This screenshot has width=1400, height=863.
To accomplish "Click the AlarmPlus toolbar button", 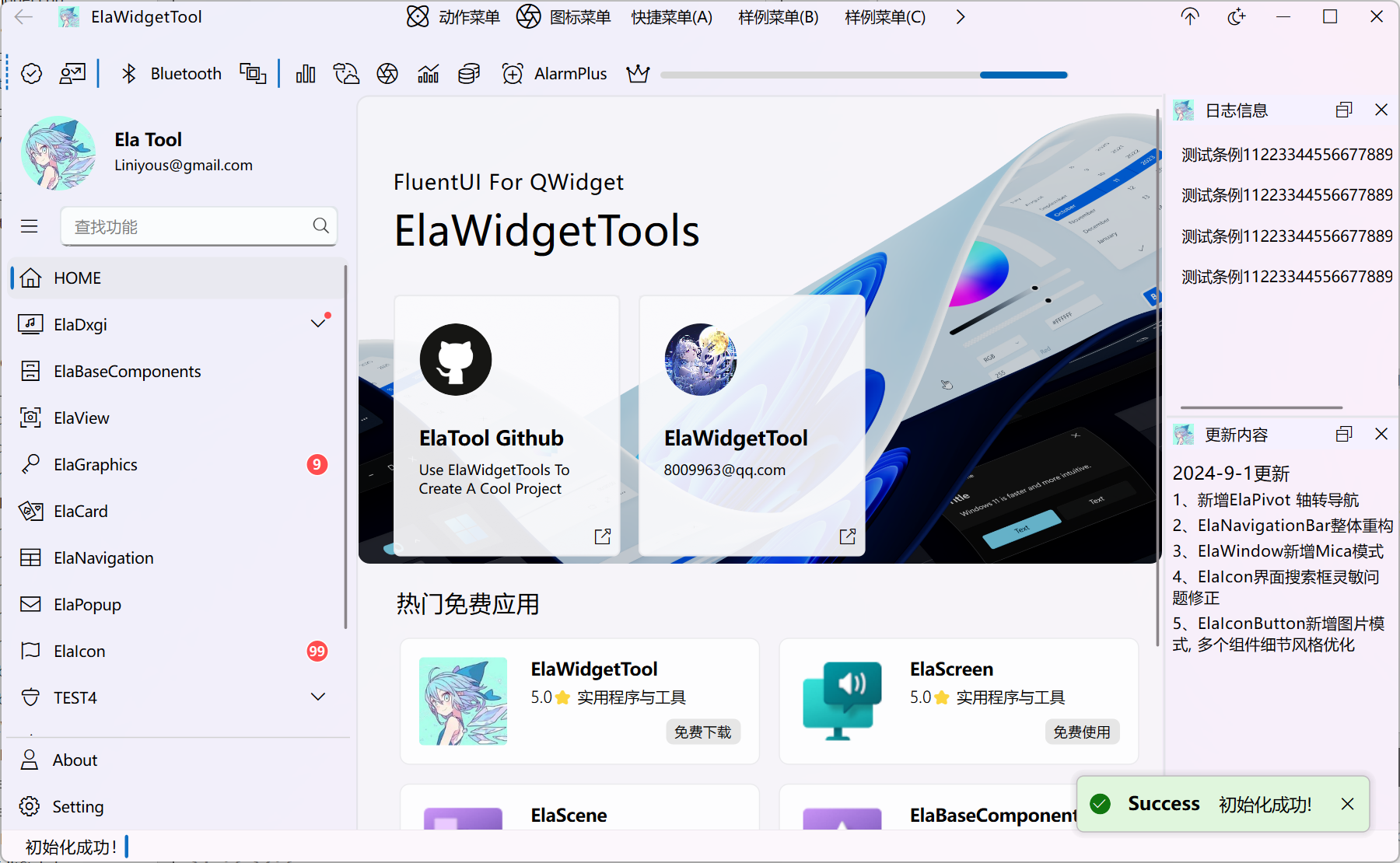I will pyautogui.click(x=555, y=74).
